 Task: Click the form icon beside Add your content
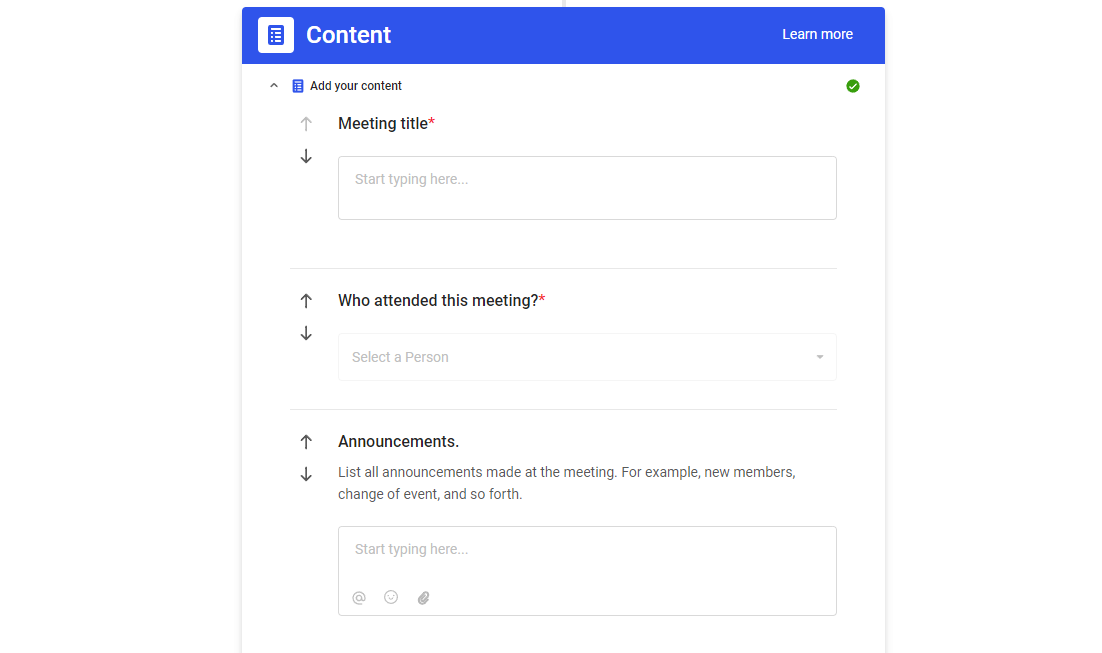click(x=297, y=85)
